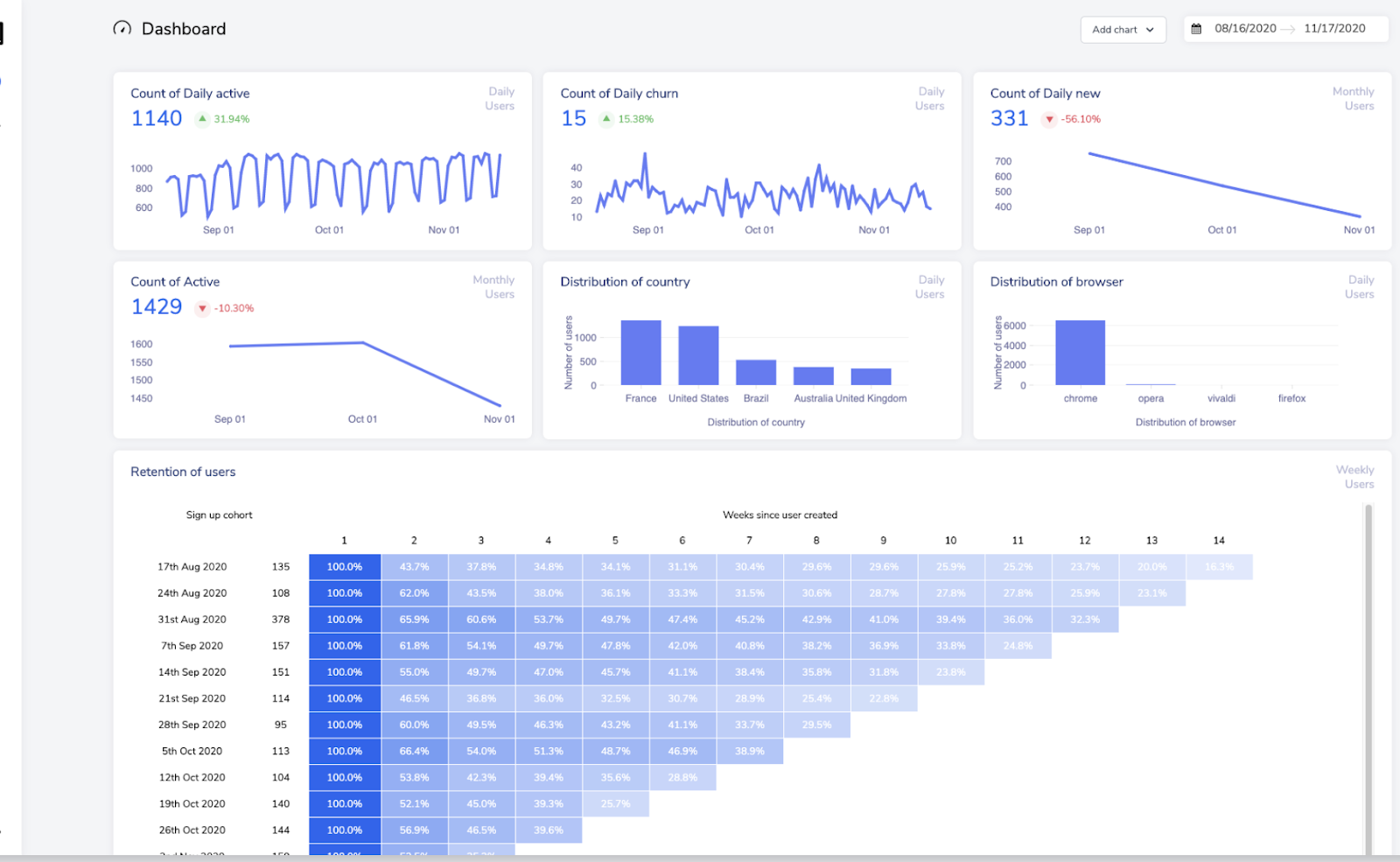
Task: Click green up arrow next to 31.94%
Action: (202, 118)
